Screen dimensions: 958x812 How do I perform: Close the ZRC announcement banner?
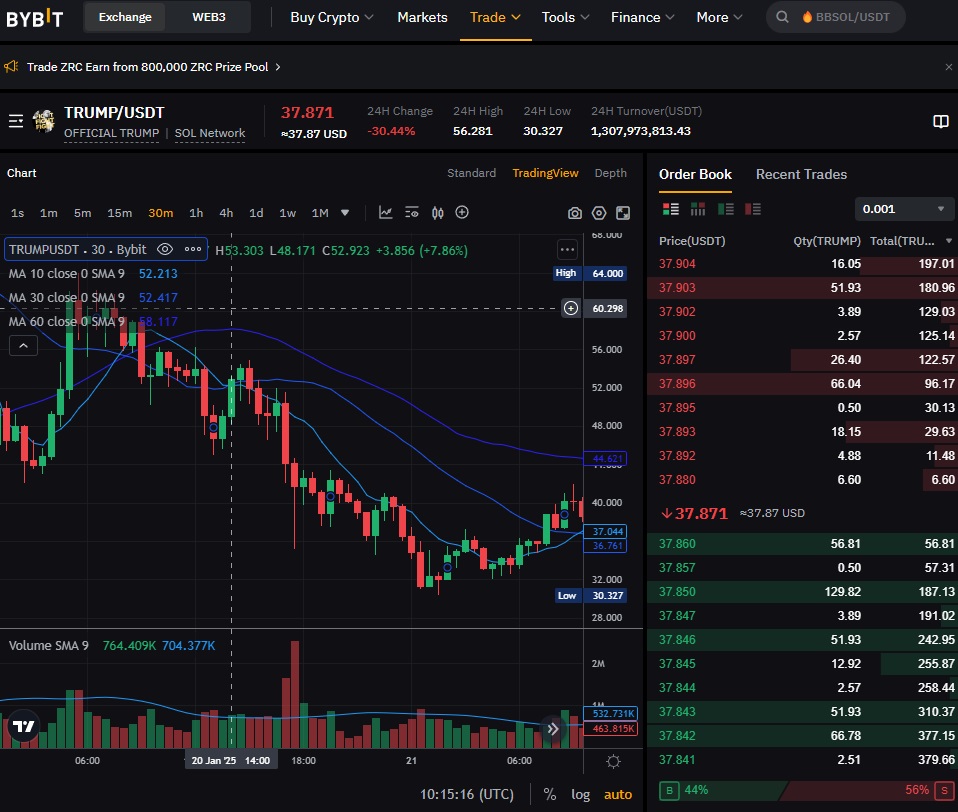948,67
